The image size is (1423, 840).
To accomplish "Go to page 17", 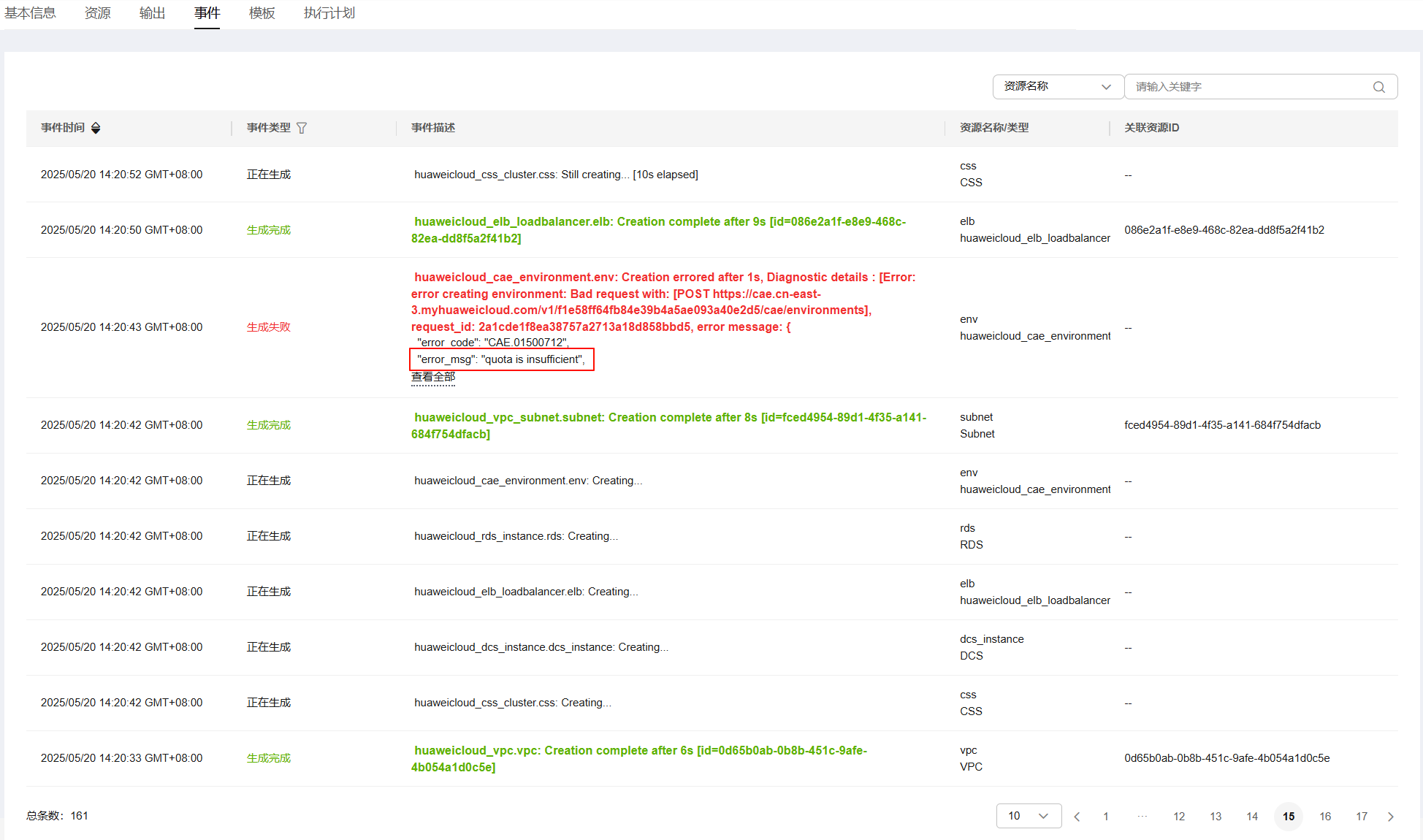I will 1362,817.
